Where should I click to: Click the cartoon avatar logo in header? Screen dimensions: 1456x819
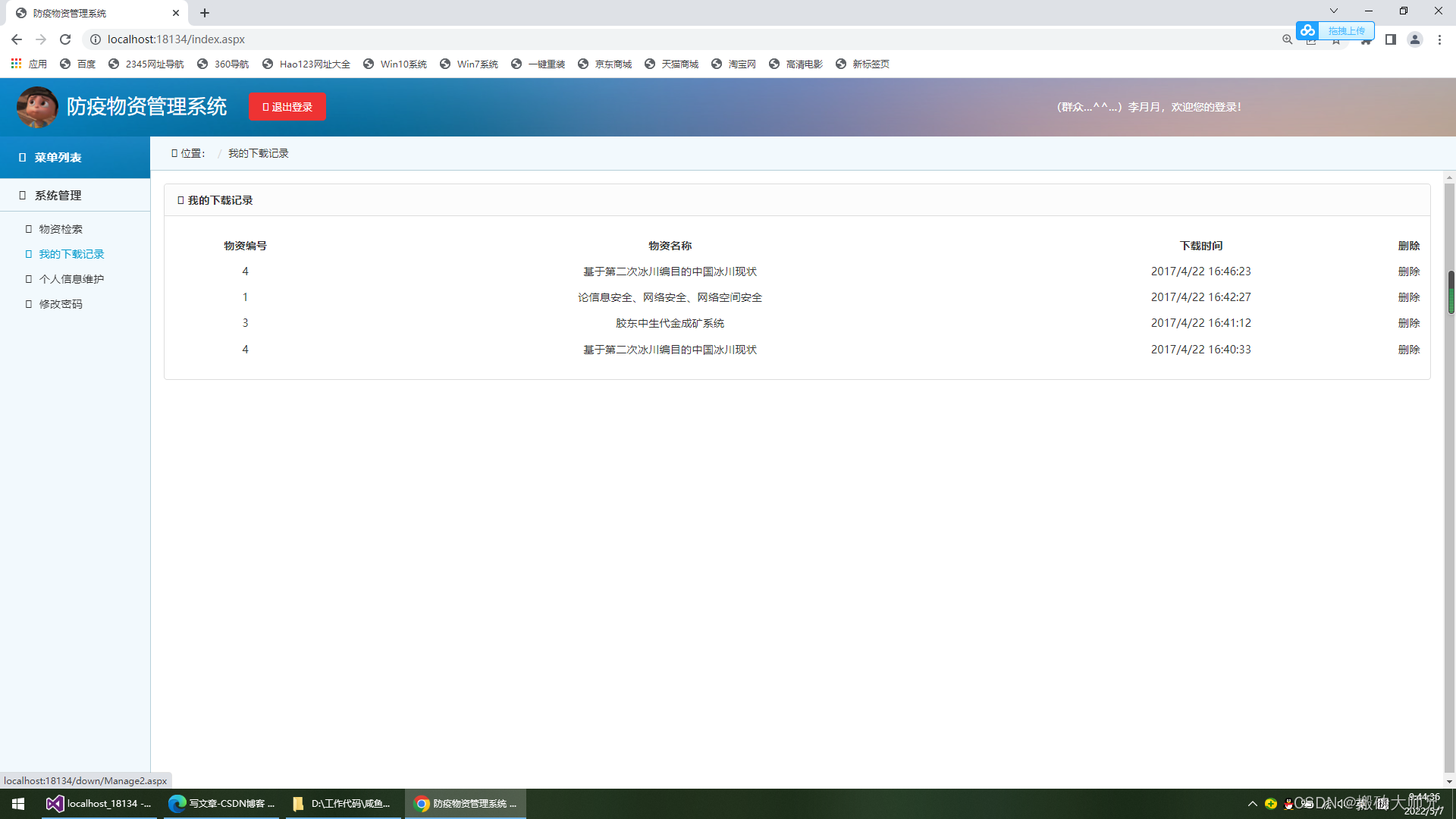37,107
